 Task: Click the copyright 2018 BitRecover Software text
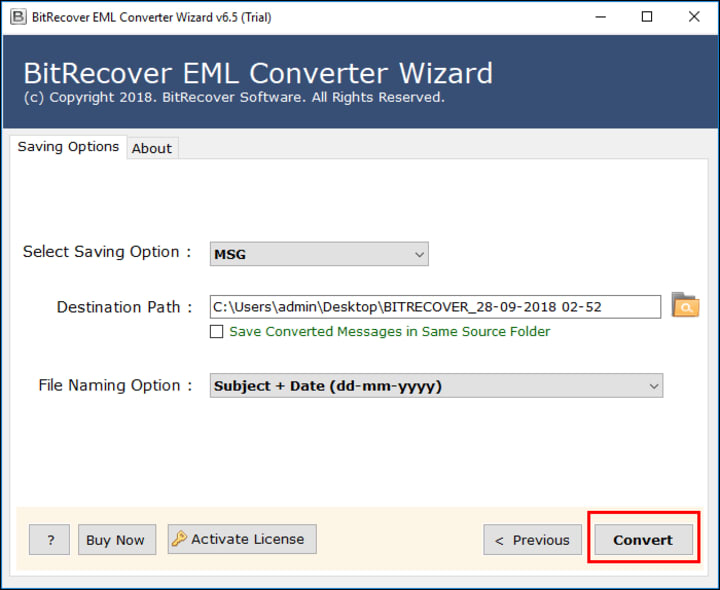coord(234,97)
